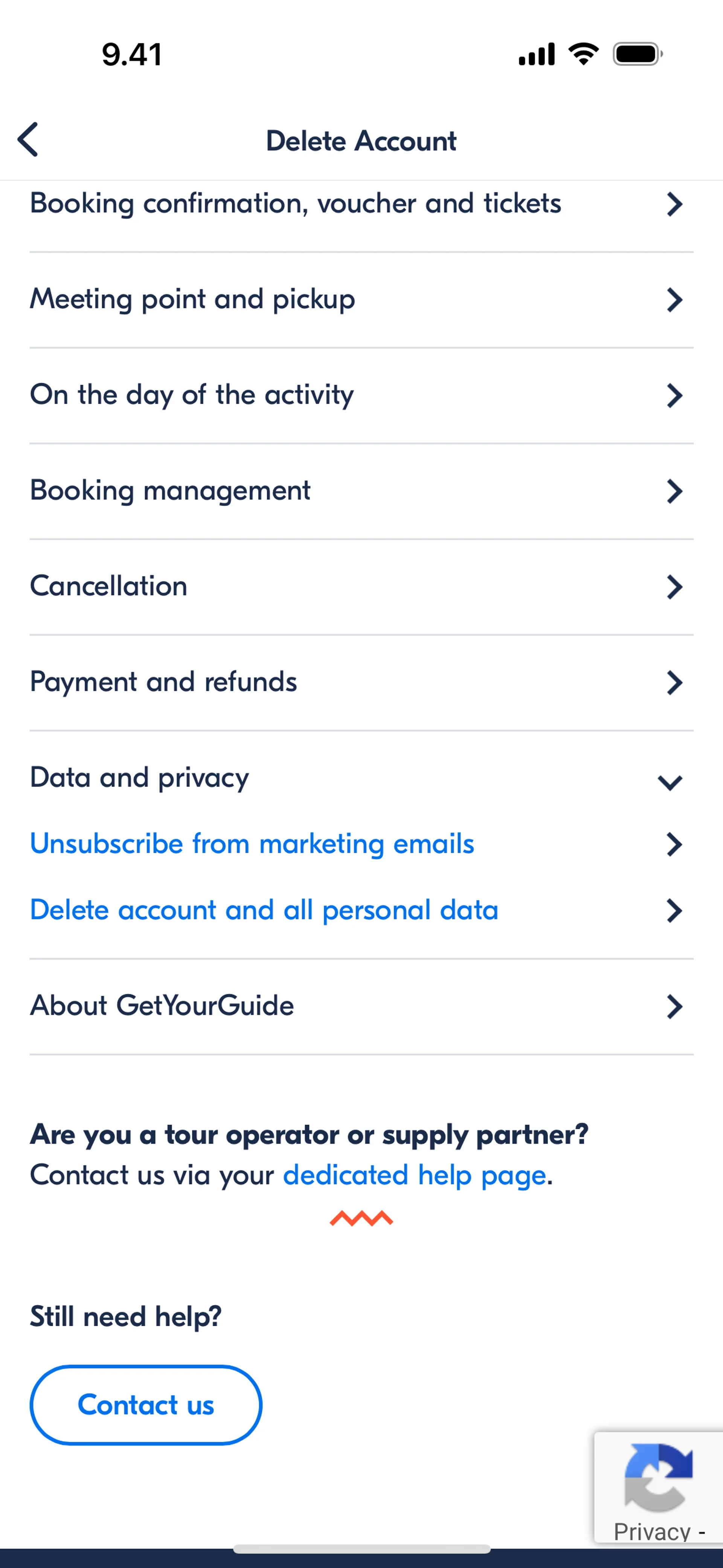The image size is (723, 1568).
Task: Tap chevron beside Meeting point and pickup
Action: click(674, 300)
